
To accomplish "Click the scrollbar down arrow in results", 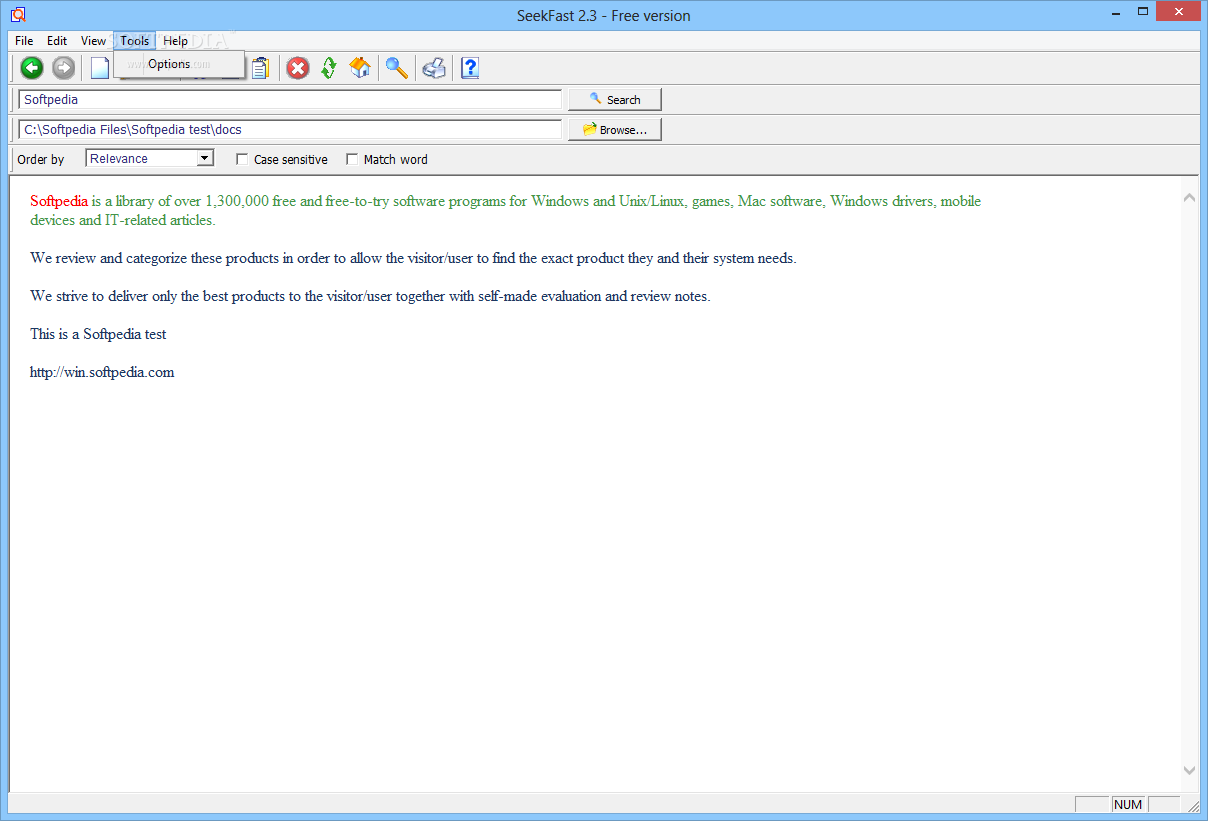I will (1189, 770).
